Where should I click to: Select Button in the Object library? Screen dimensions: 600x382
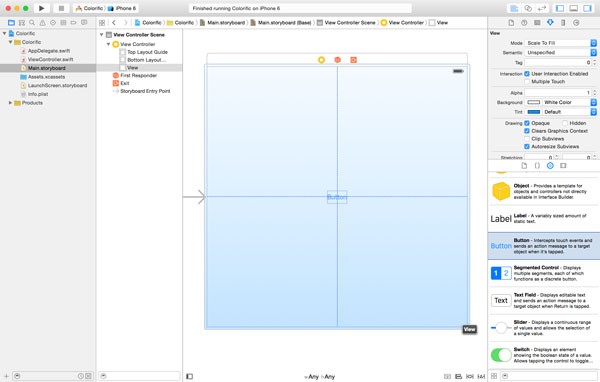pyautogui.click(x=544, y=246)
